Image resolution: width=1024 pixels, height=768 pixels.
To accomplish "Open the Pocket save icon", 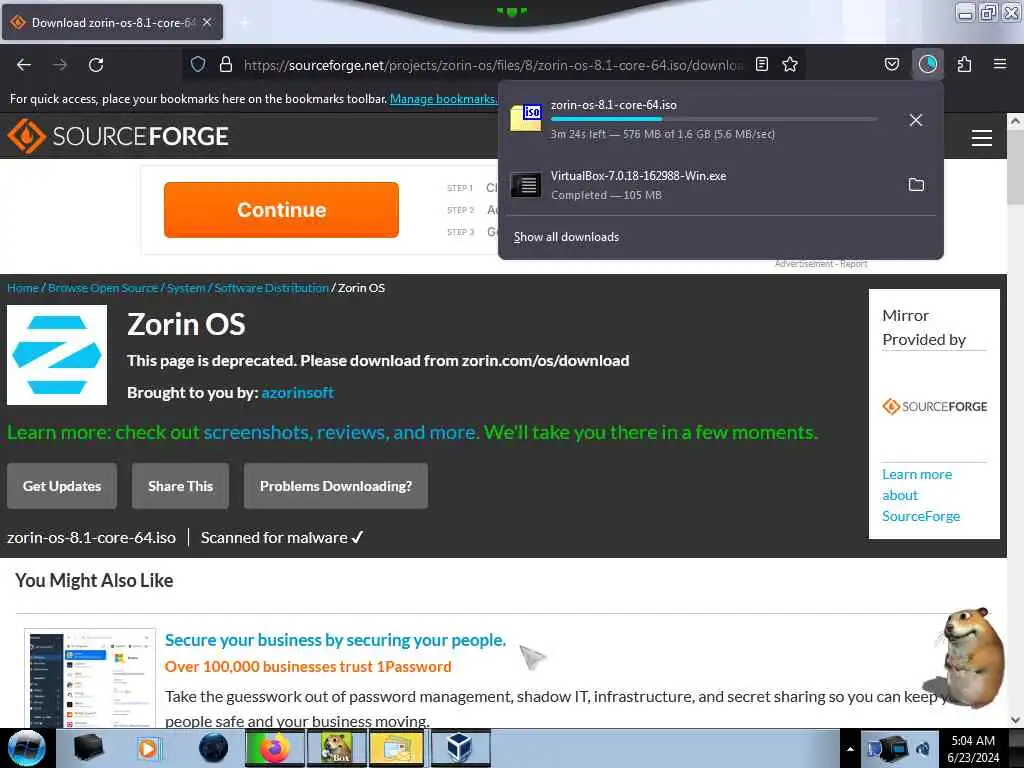I will pyautogui.click(x=891, y=64).
